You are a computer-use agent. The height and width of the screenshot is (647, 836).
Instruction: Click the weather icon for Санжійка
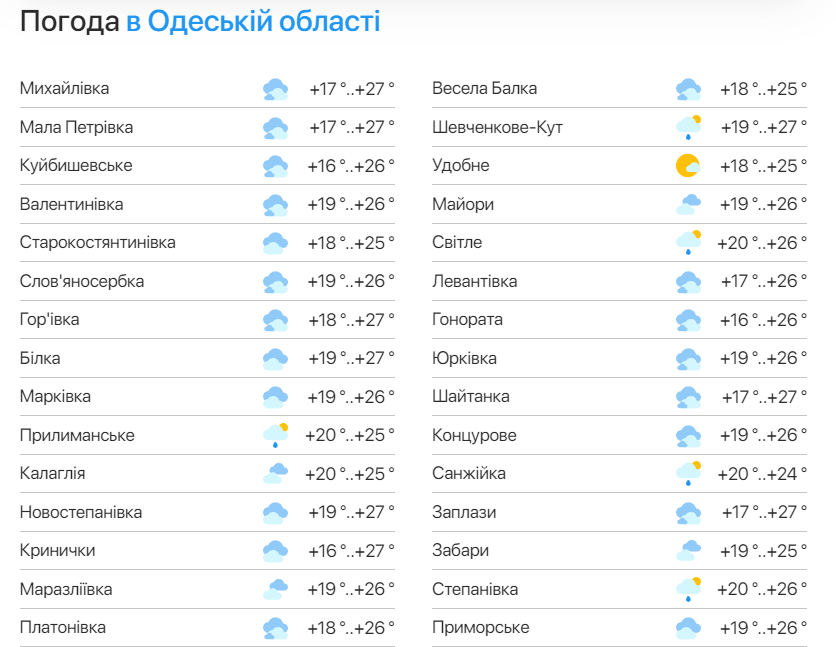[688, 474]
